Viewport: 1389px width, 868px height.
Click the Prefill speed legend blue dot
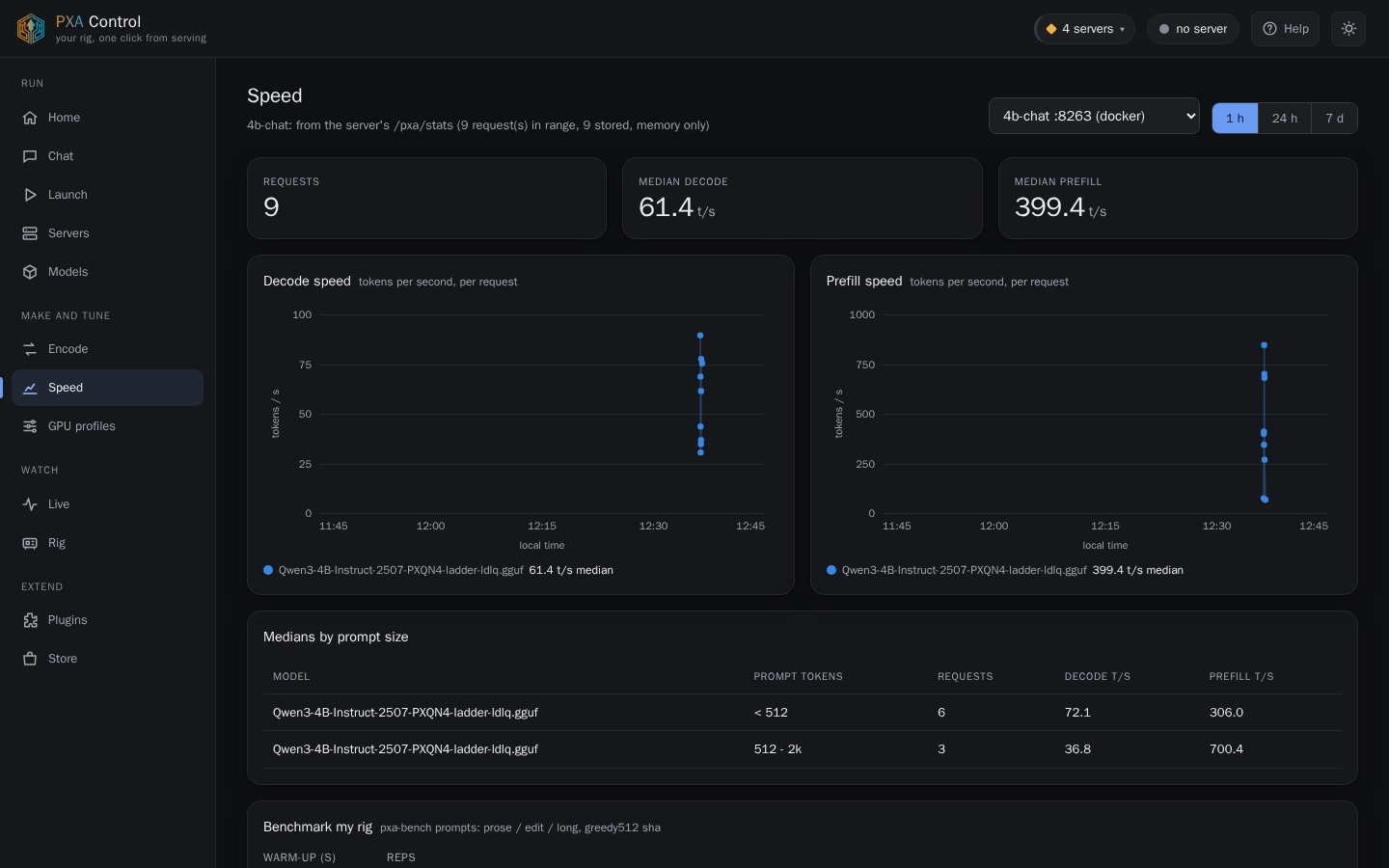831,570
